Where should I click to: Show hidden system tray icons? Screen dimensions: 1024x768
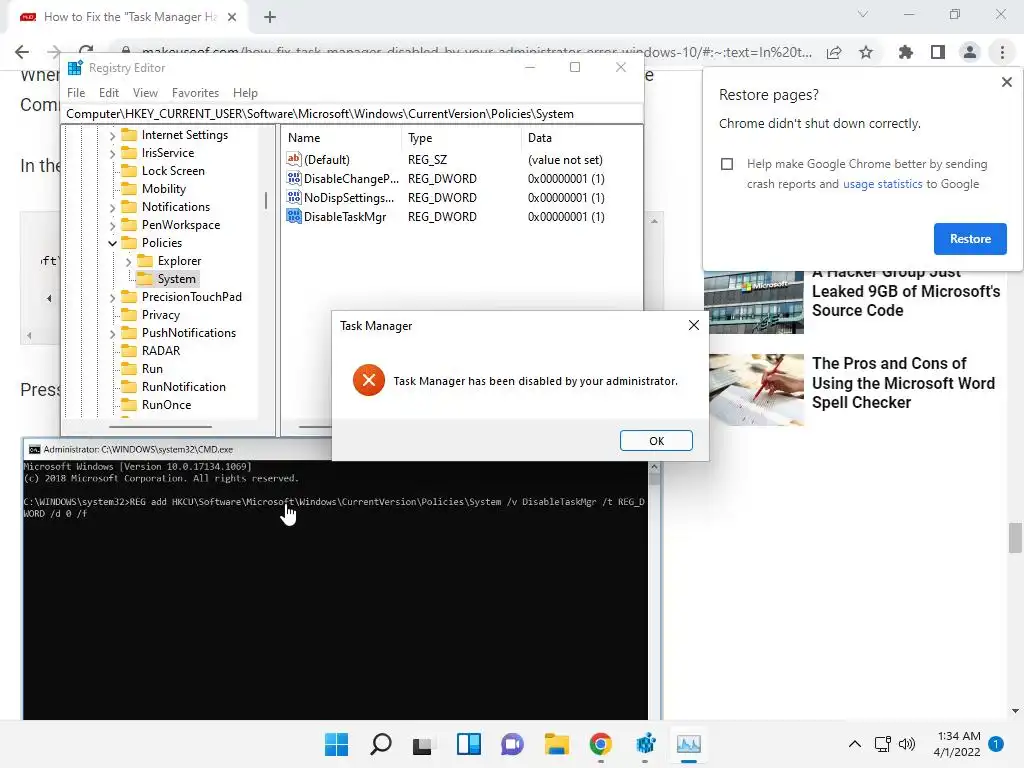pyautogui.click(x=854, y=744)
